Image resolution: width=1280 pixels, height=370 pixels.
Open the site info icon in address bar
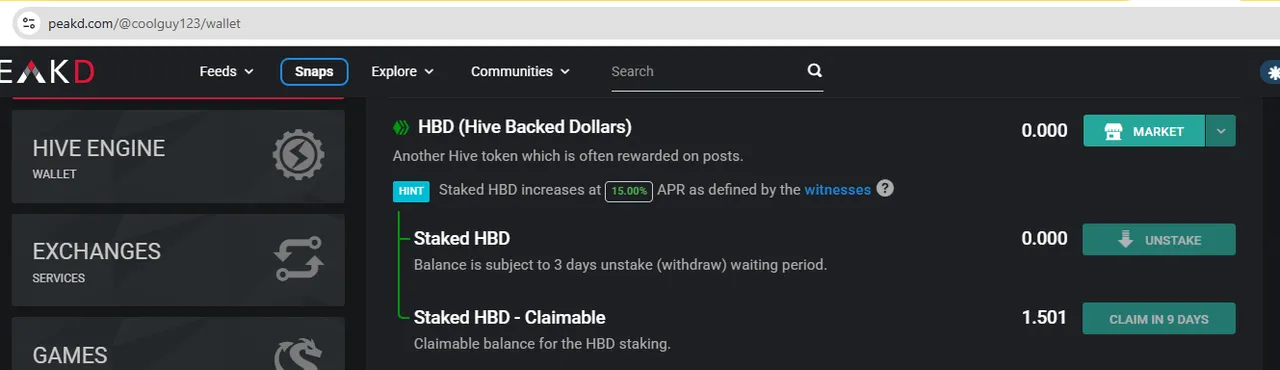pos(28,22)
